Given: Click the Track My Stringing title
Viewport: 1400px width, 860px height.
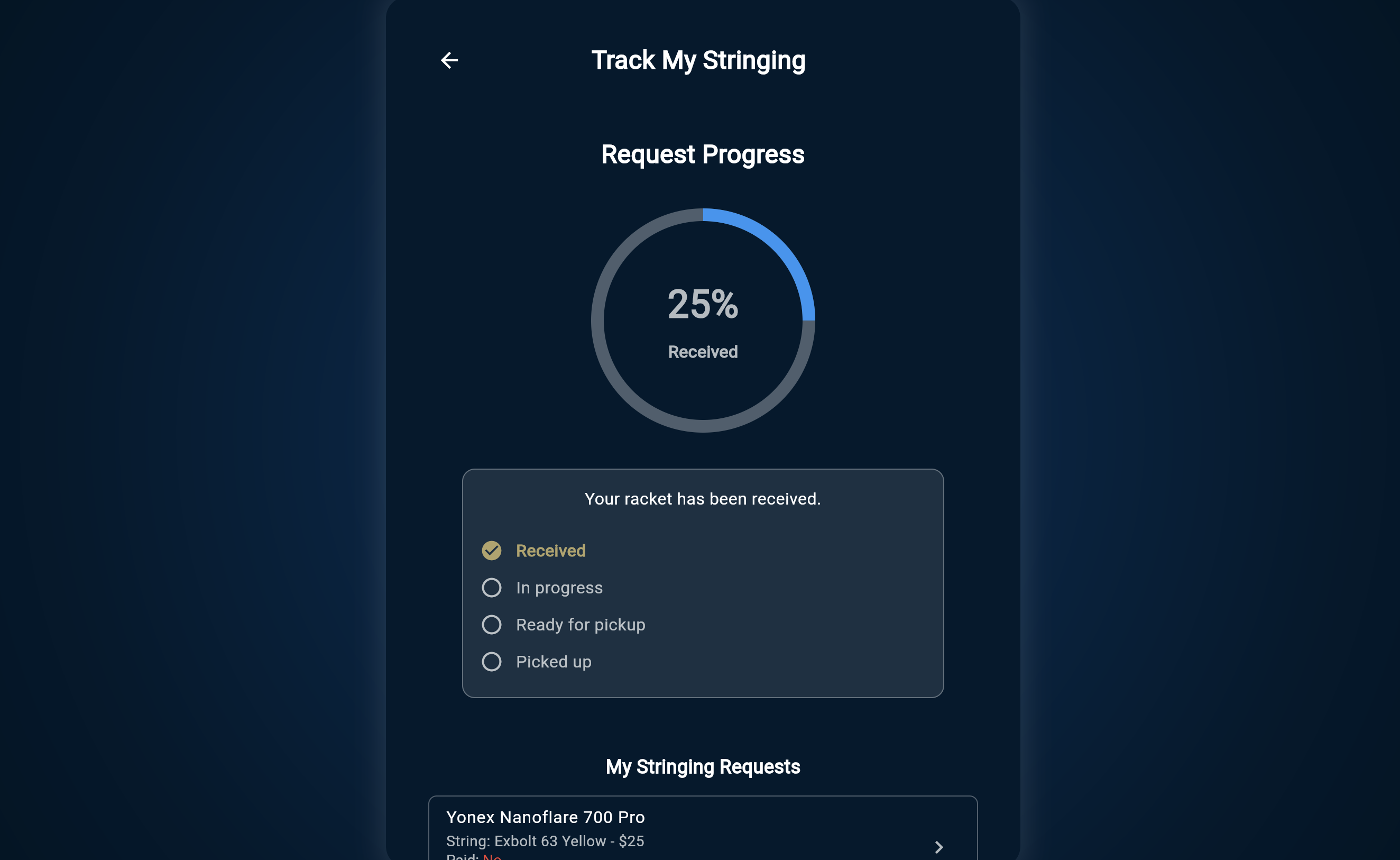Looking at the screenshot, I should coord(698,60).
